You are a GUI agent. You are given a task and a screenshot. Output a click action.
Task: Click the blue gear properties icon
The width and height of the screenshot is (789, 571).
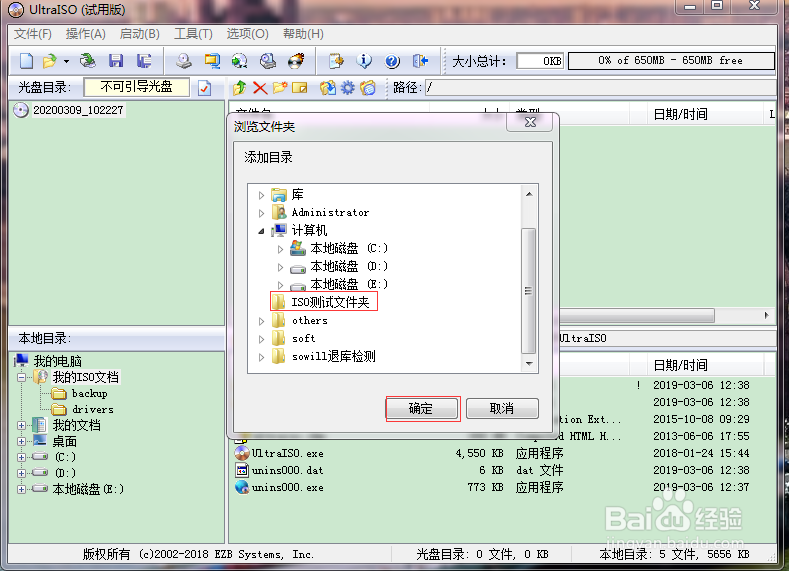[x=348, y=88]
